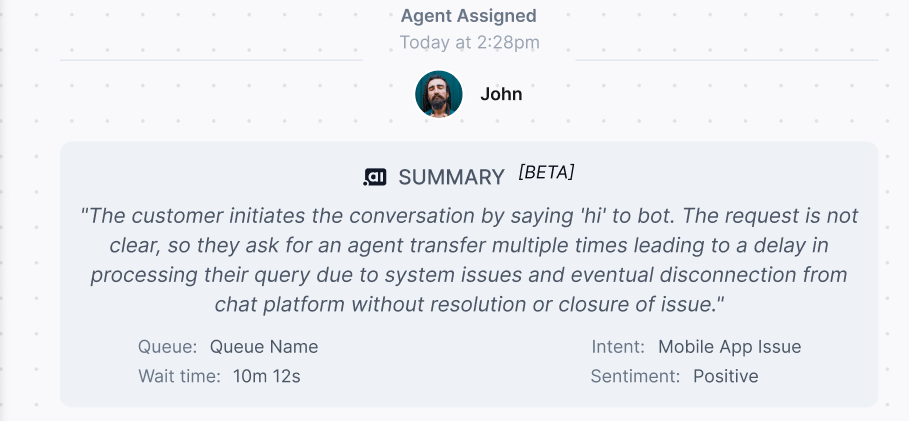The width and height of the screenshot is (909, 421).
Task: Click the Queue label
Action: click(168, 347)
